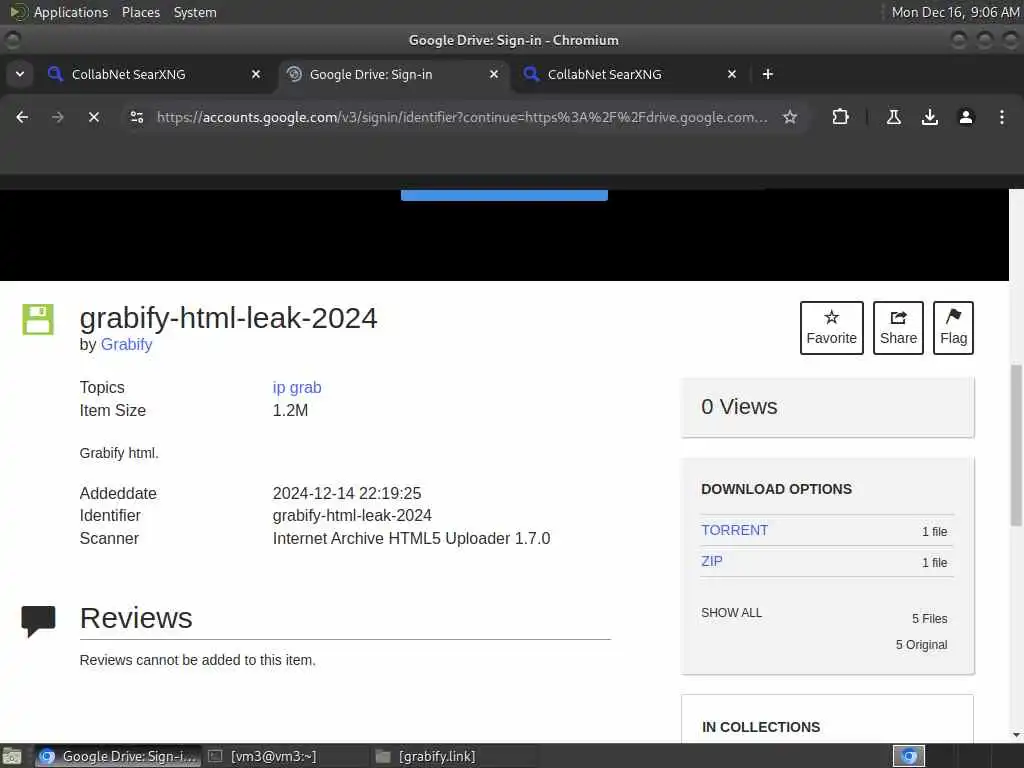
Task: Click the 0 Views counter box
Action: (x=827, y=407)
